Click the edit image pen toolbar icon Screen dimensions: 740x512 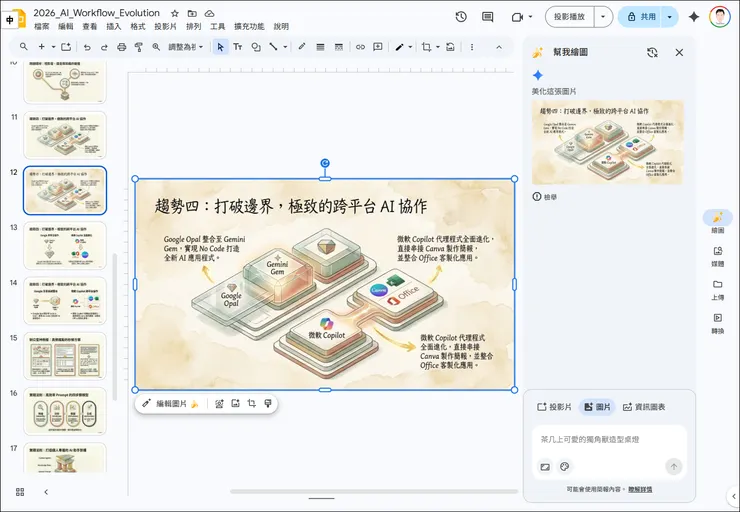399,47
